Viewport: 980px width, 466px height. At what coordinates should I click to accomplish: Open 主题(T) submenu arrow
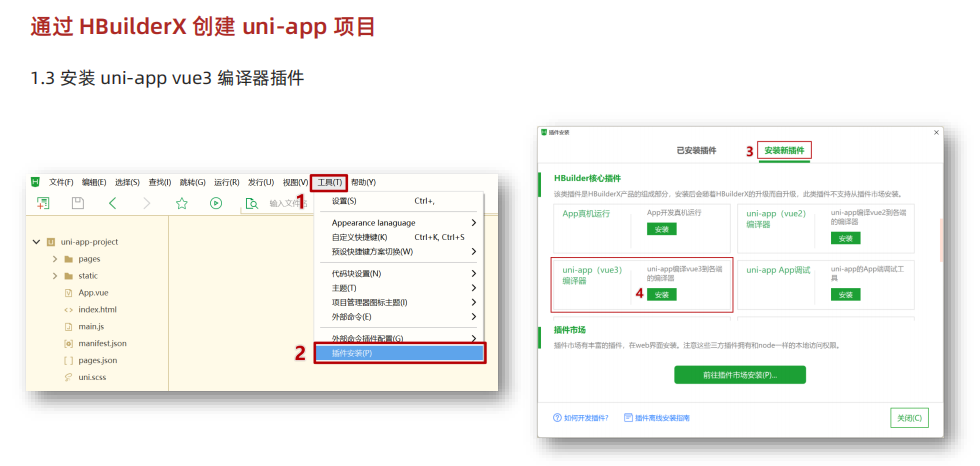[474, 288]
